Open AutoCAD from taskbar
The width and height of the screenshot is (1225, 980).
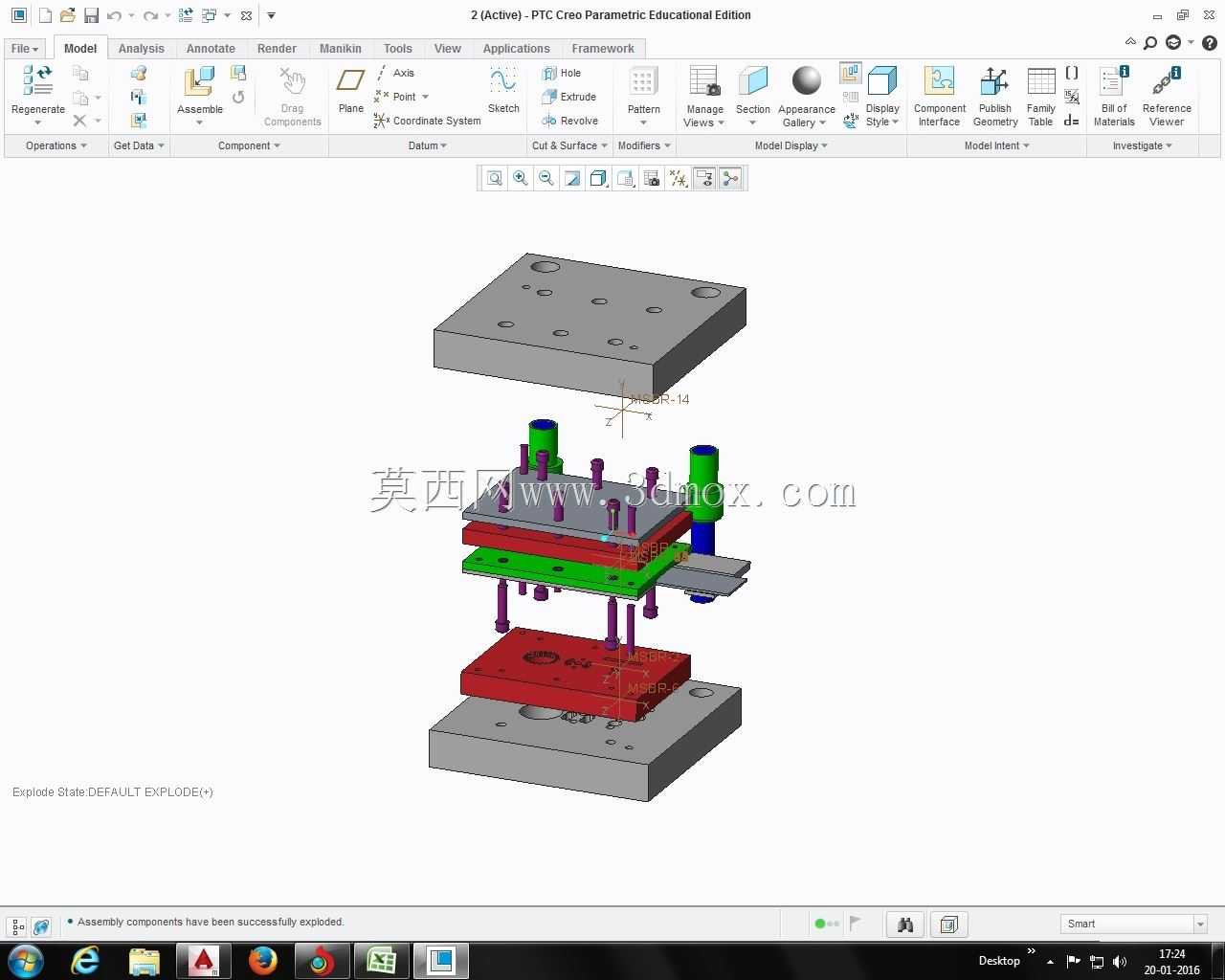pos(204,960)
